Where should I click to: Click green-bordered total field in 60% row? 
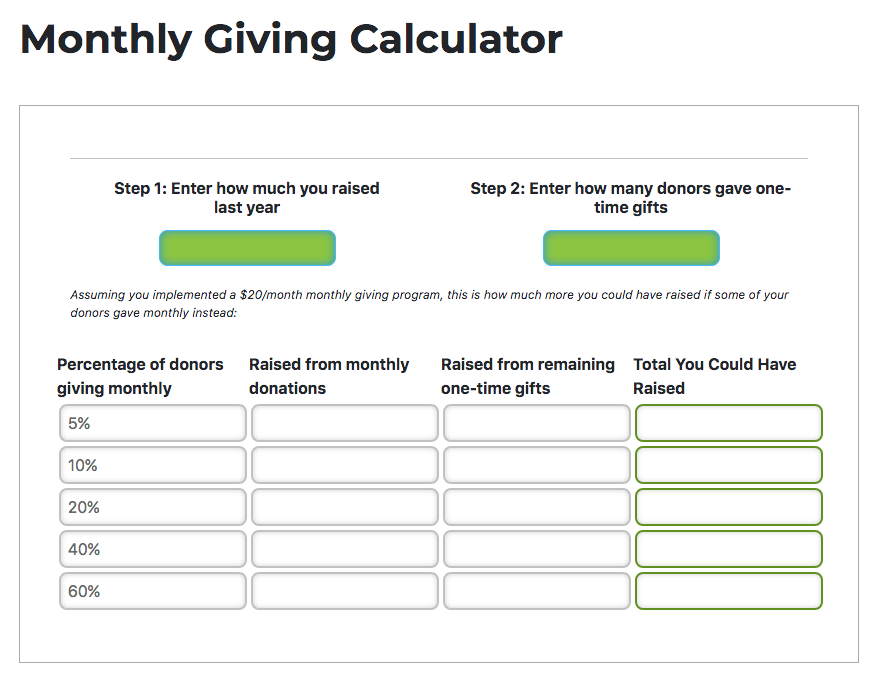pos(729,591)
